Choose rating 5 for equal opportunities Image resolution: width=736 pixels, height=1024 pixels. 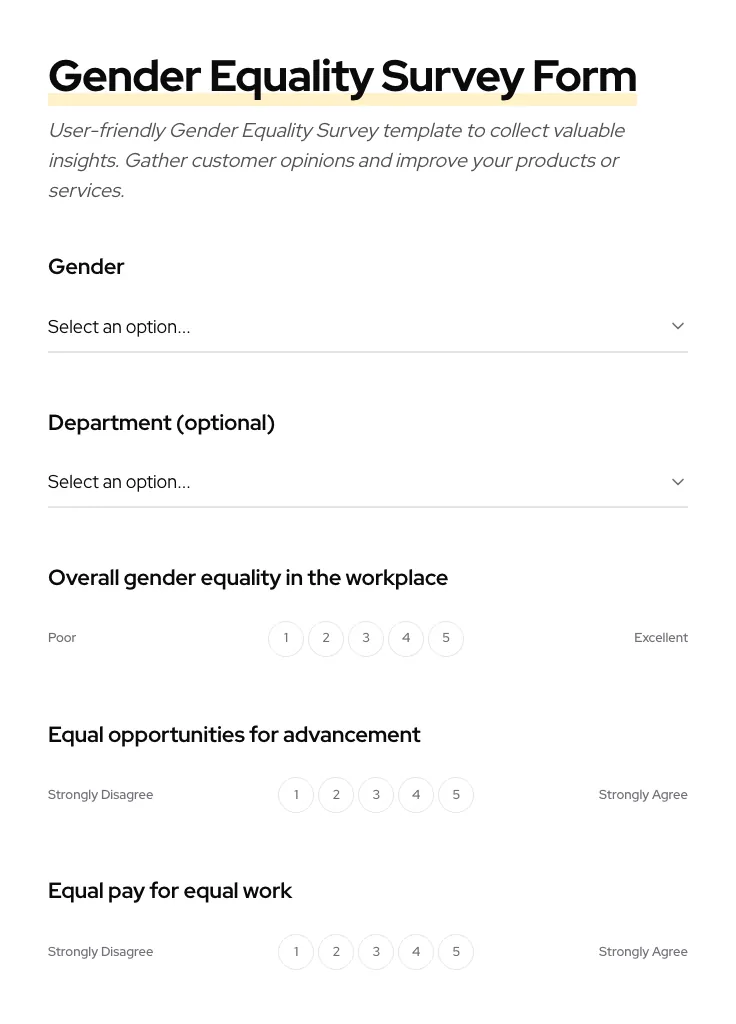coord(456,794)
